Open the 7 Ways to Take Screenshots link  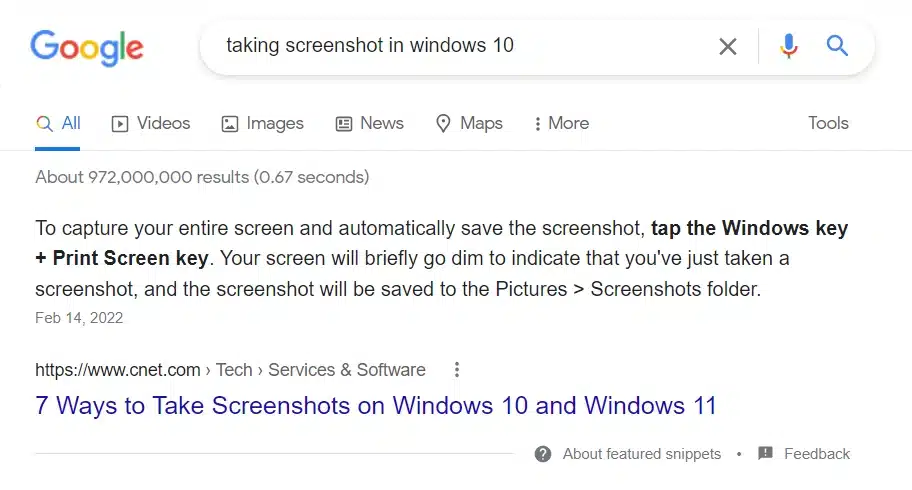coord(376,406)
